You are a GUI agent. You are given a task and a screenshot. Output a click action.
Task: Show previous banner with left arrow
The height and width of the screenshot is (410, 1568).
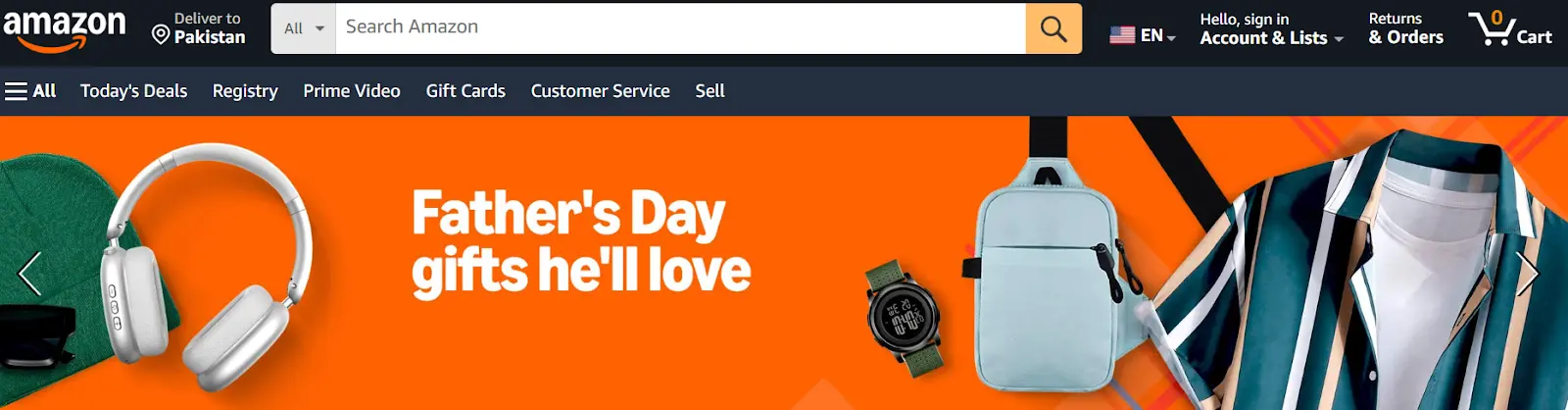click(x=29, y=274)
